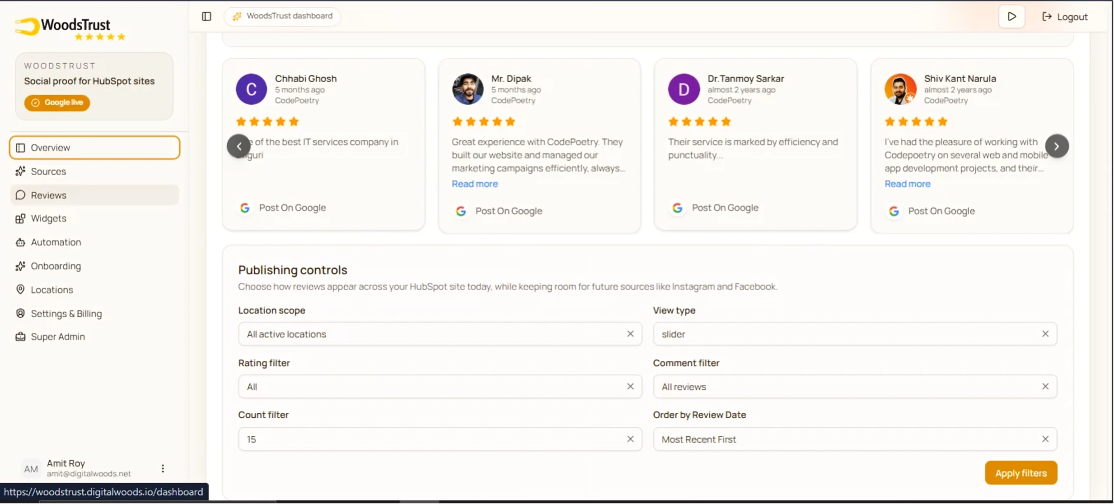
Task: Click the five-star rating on Chhabi Ghosh's review
Action: click(x=267, y=122)
